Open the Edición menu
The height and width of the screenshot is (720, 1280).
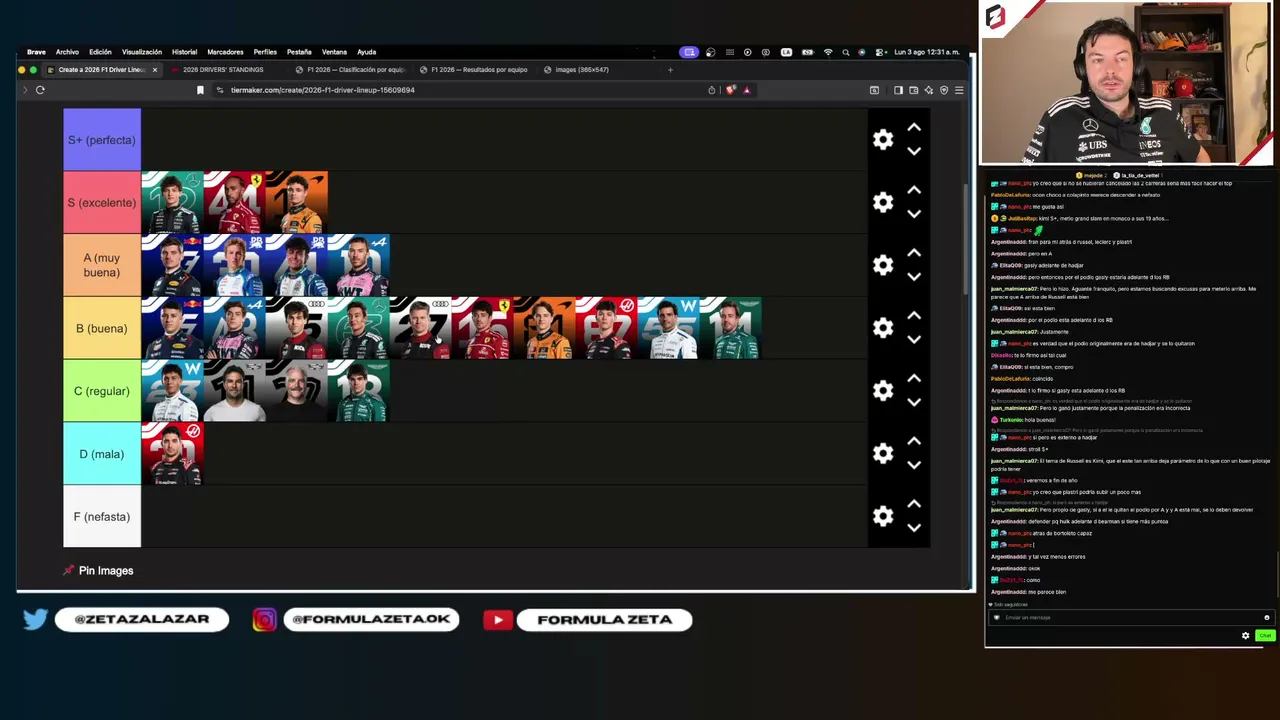pos(100,52)
